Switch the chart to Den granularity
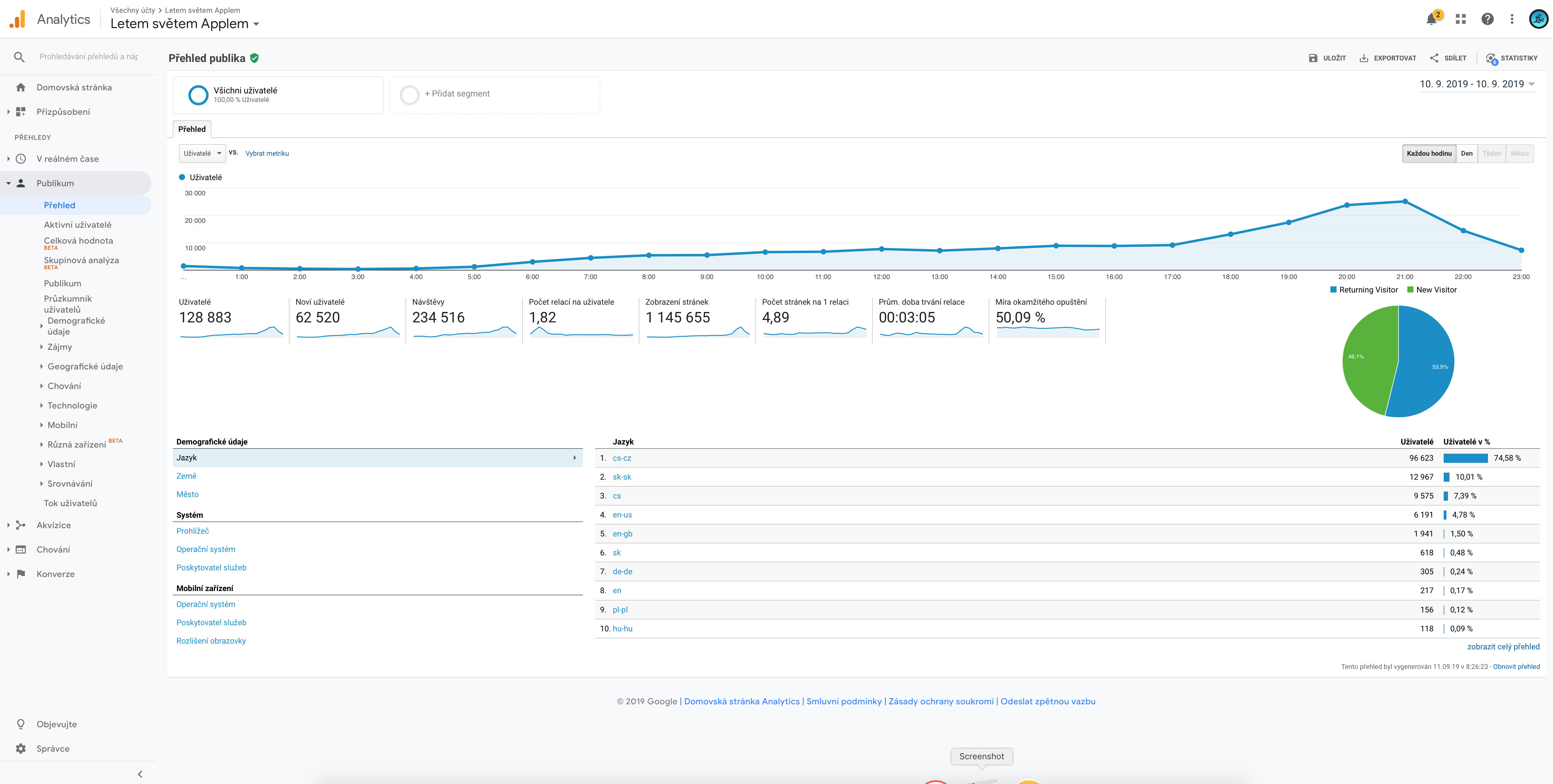 coord(1466,153)
